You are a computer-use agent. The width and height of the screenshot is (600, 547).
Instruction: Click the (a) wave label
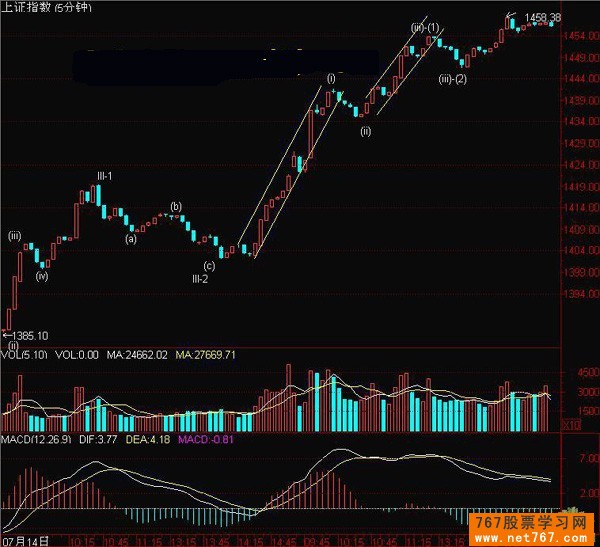pos(131,239)
